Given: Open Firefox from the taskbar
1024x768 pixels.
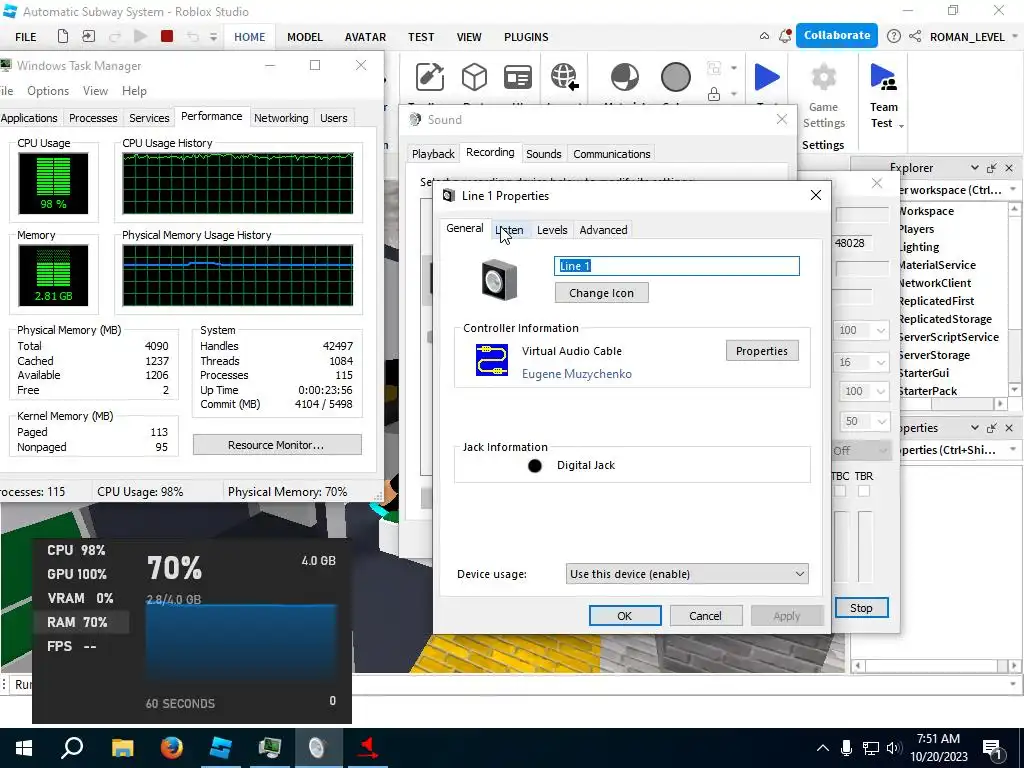Looking at the screenshot, I should [x=172, y=748].
